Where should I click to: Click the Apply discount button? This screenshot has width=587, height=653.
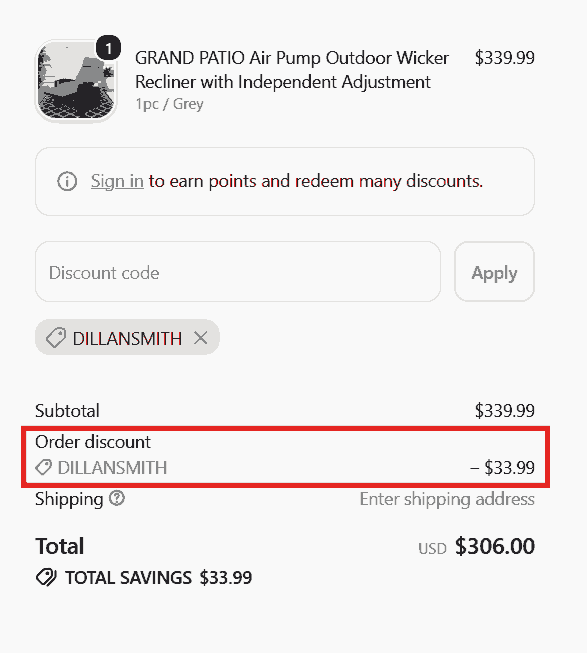tap(494, 272)
